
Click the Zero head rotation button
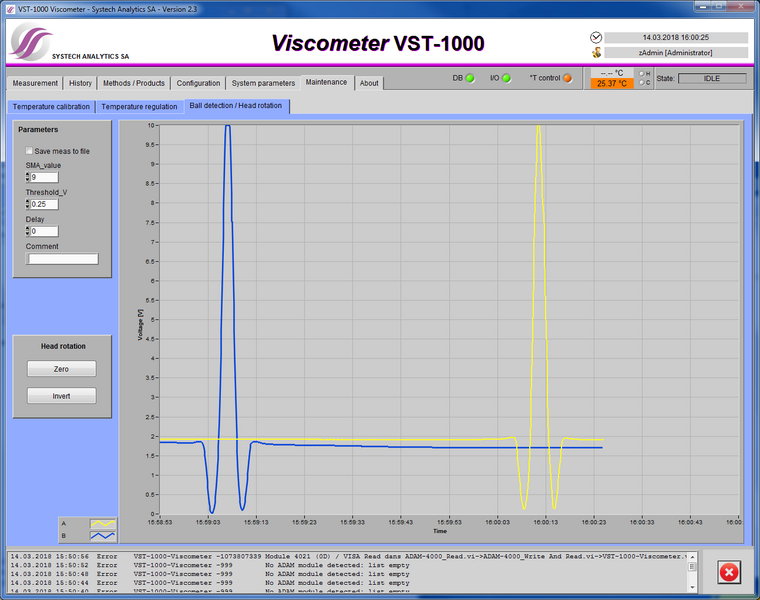pos(62,369)
